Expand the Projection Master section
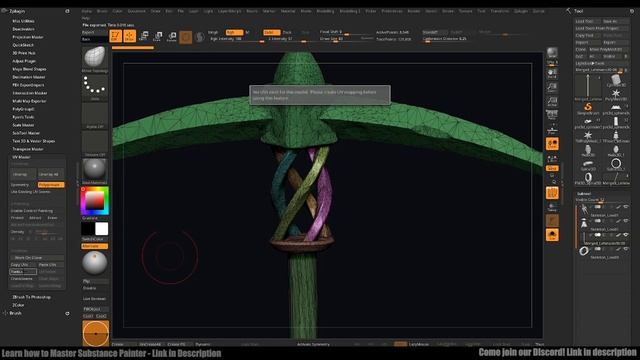This screenshot has width=640, height=360. [28, 37]
